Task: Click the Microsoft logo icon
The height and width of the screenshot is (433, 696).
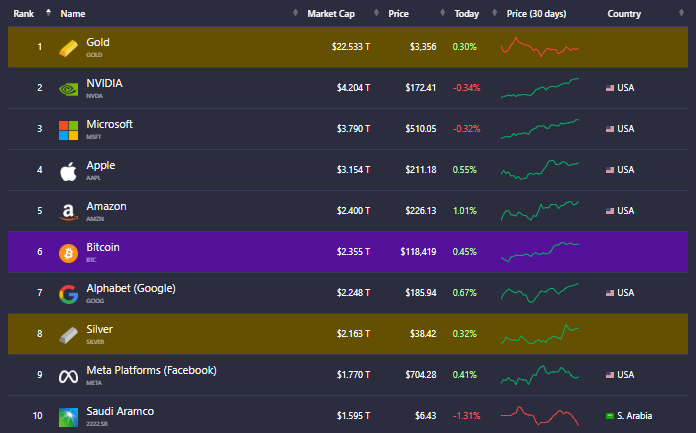Action: point(68,130)
